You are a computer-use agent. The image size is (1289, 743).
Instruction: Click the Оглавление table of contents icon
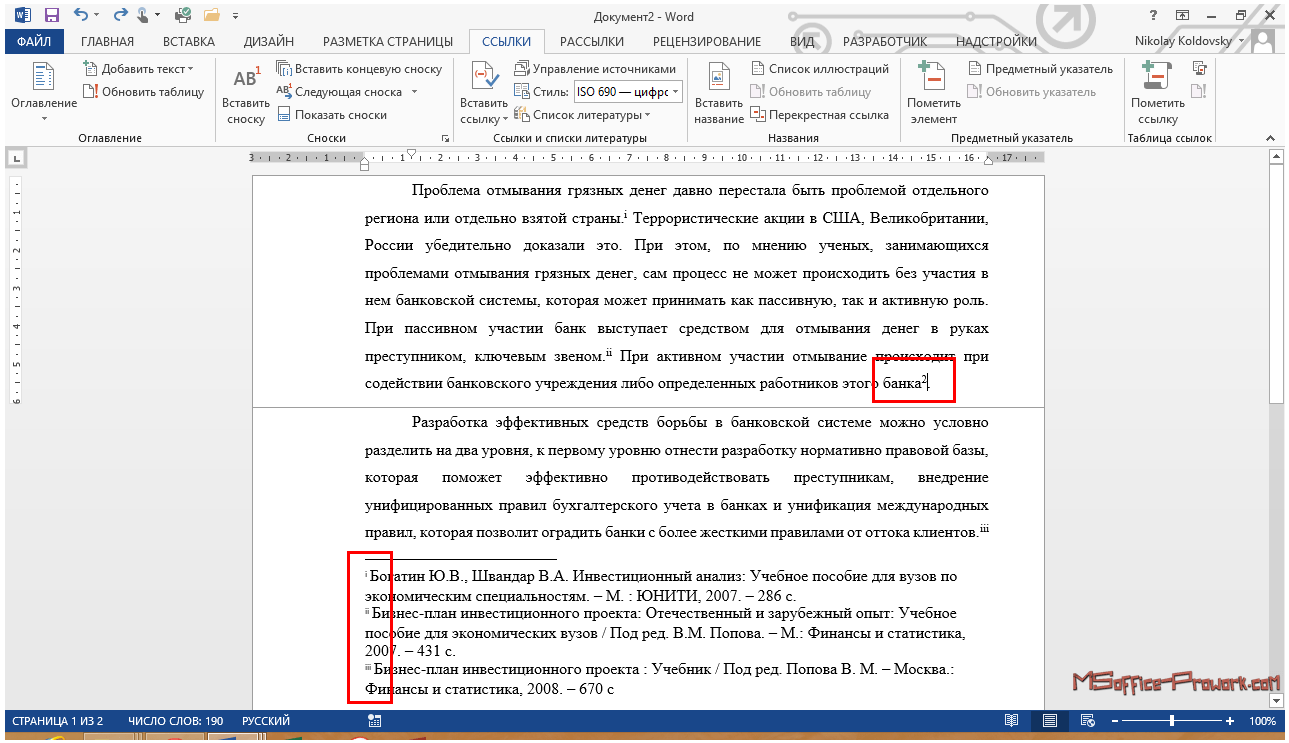tap(43, 78)
